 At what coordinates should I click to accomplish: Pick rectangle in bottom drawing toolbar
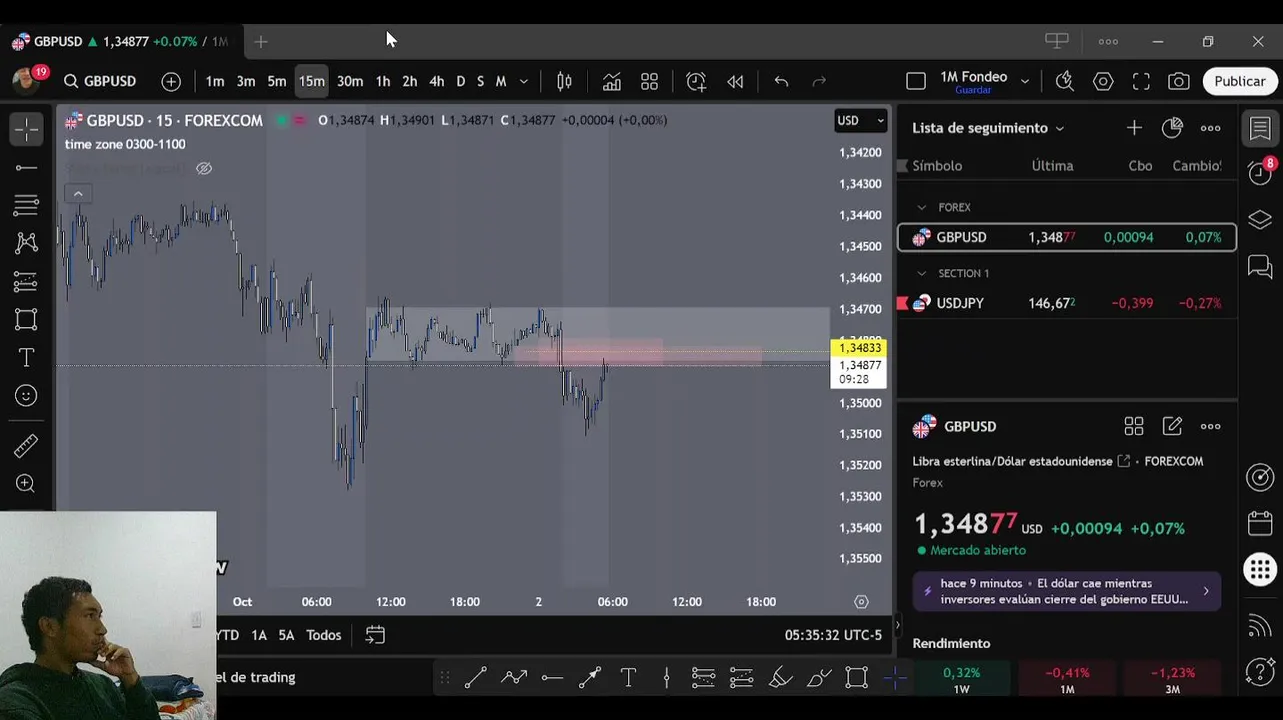click(x=857, y=677)
